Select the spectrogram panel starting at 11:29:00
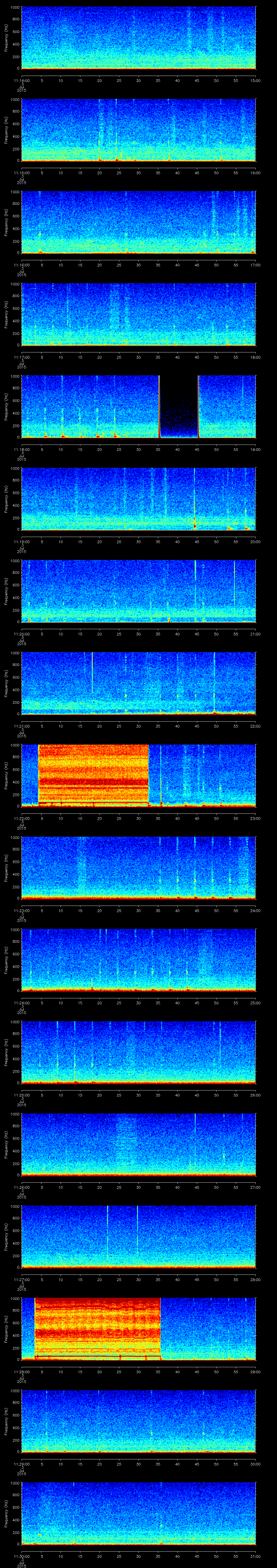The image size is (277, 1568). coord(138,1421)
